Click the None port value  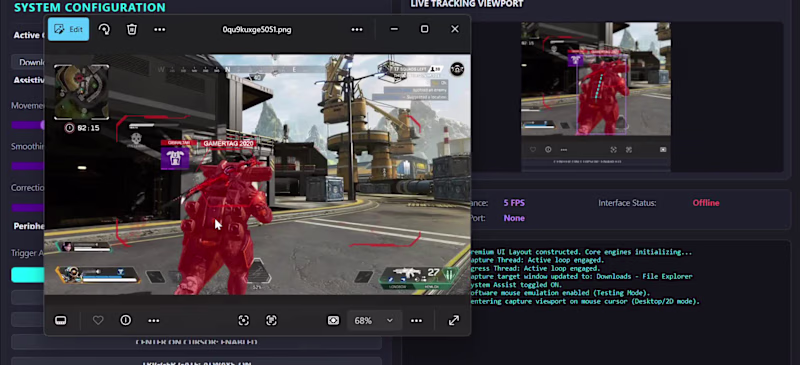[514, 218]
